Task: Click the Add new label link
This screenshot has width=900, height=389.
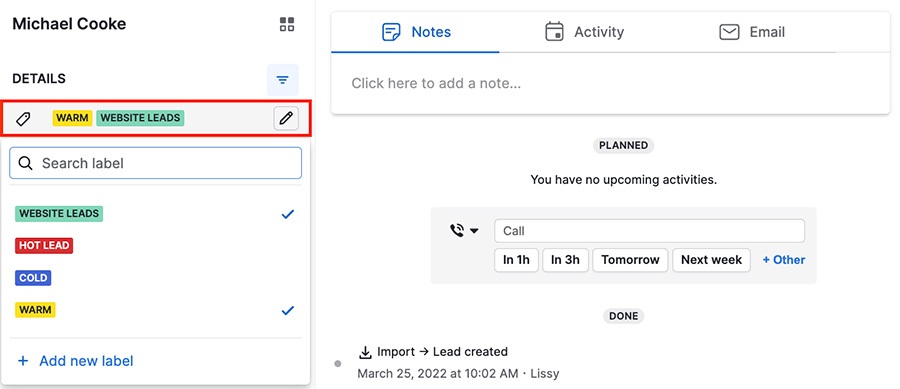Action: click(86, 361)
